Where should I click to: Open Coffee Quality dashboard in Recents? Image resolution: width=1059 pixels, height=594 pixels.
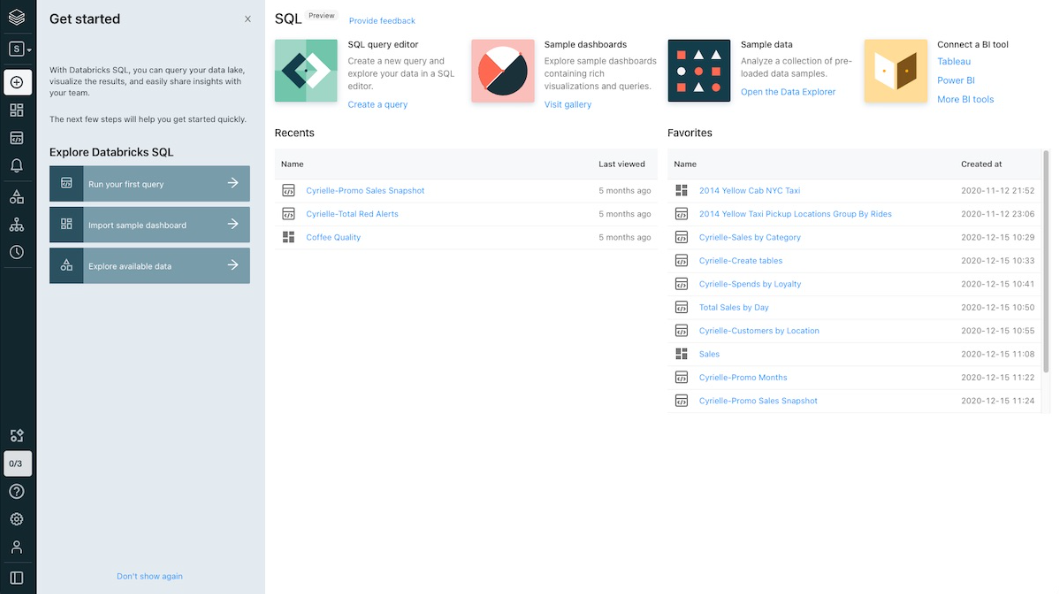click(333, 238)
